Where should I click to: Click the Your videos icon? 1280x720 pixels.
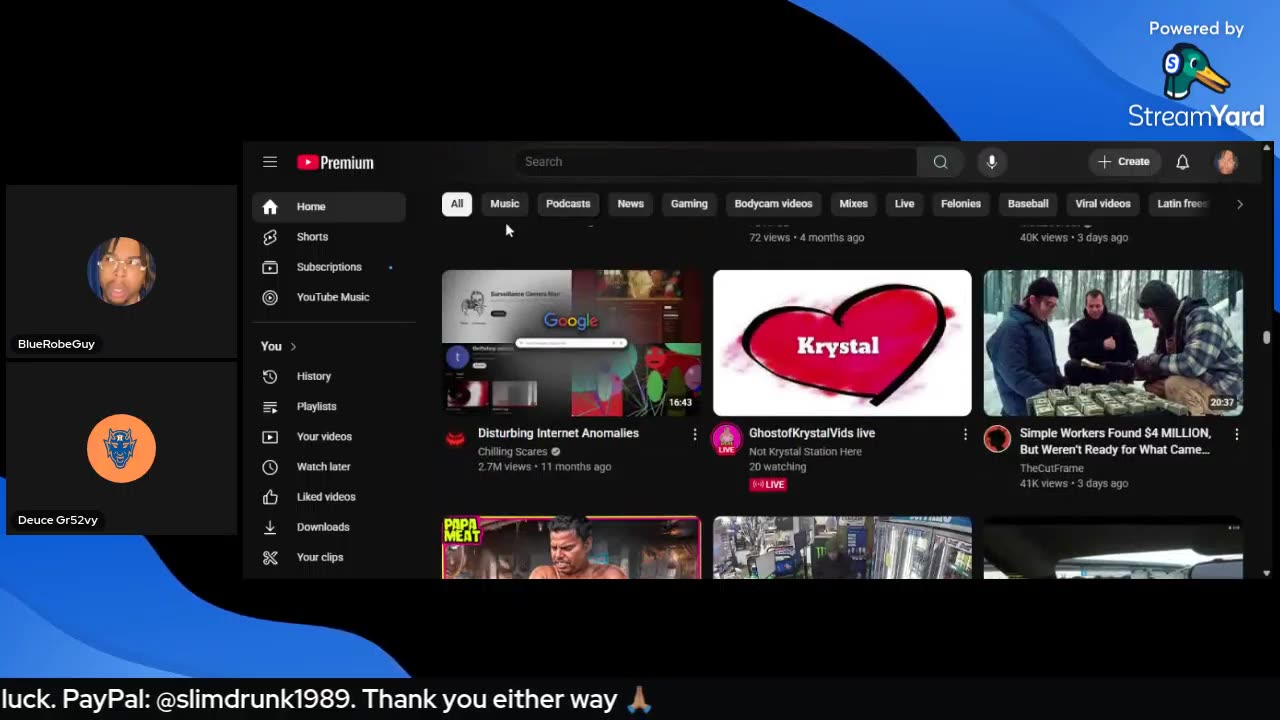point(270,437)
